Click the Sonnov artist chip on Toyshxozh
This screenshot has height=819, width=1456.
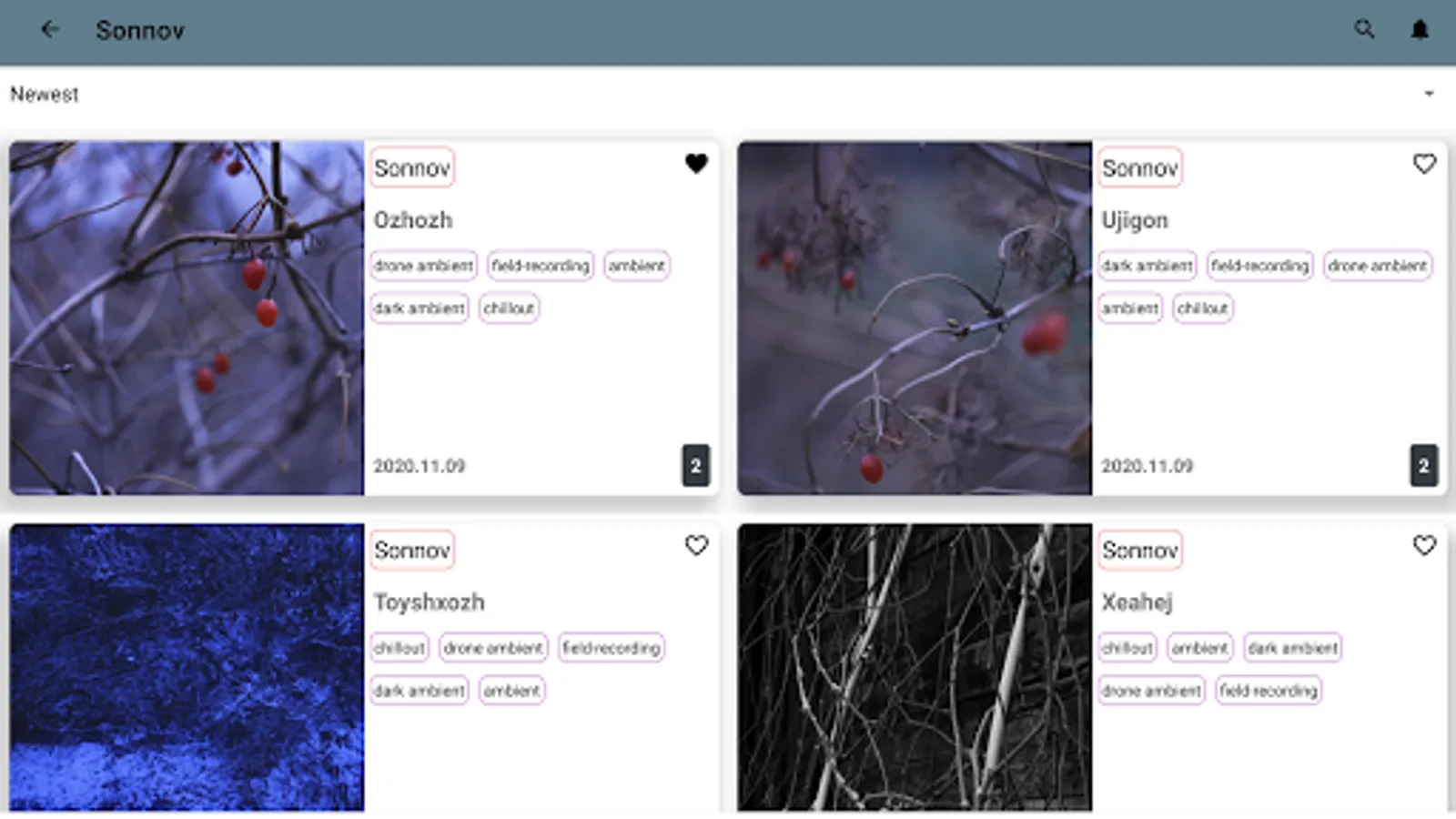[412, 551]
